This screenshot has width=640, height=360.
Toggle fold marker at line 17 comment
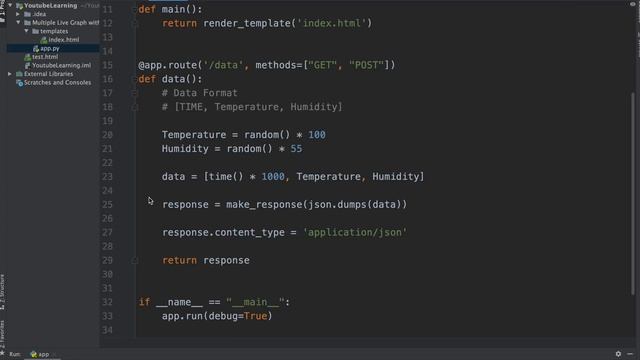tap(135, 93)
